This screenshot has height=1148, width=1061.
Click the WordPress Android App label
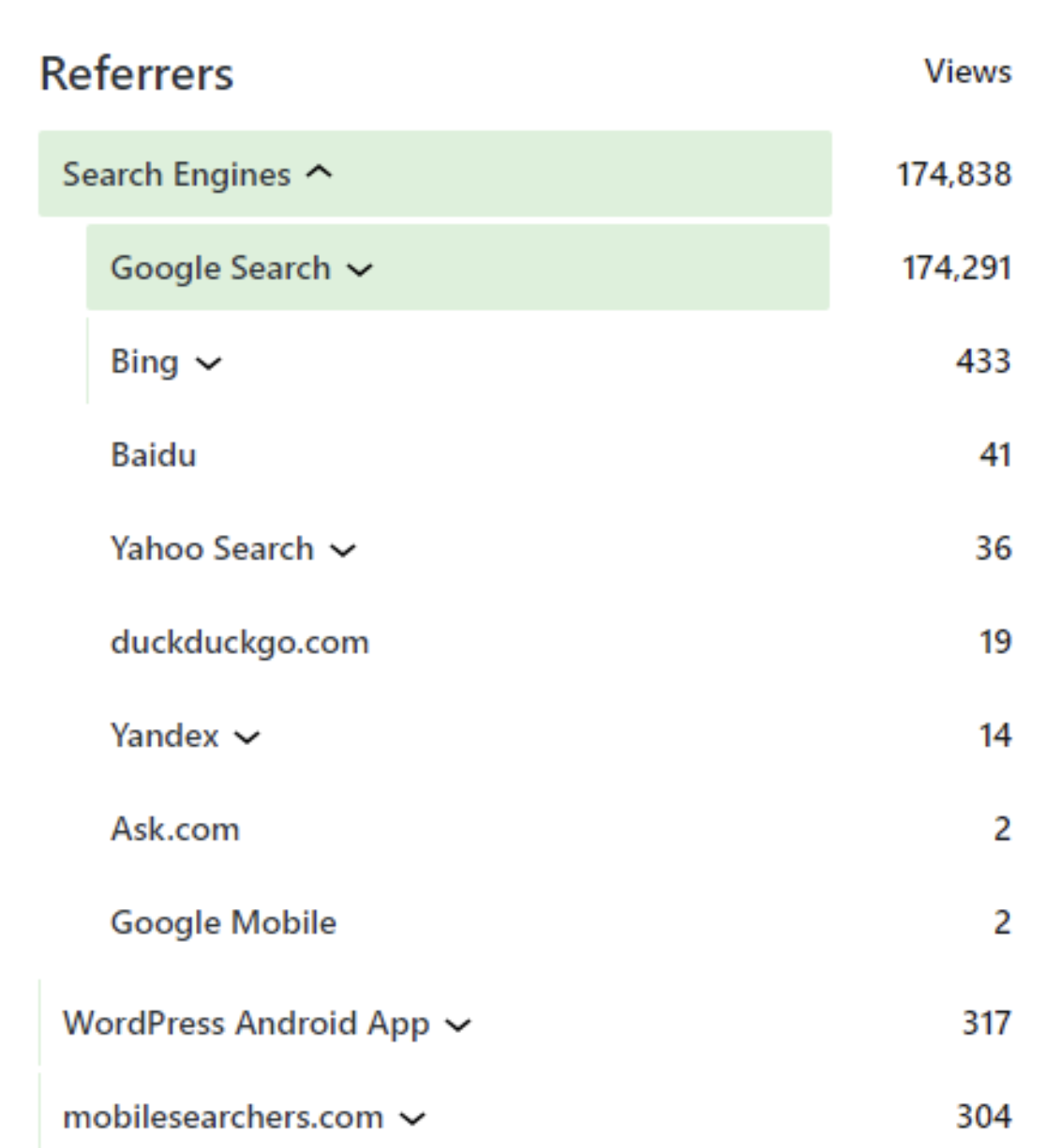tap(246, 1023)
